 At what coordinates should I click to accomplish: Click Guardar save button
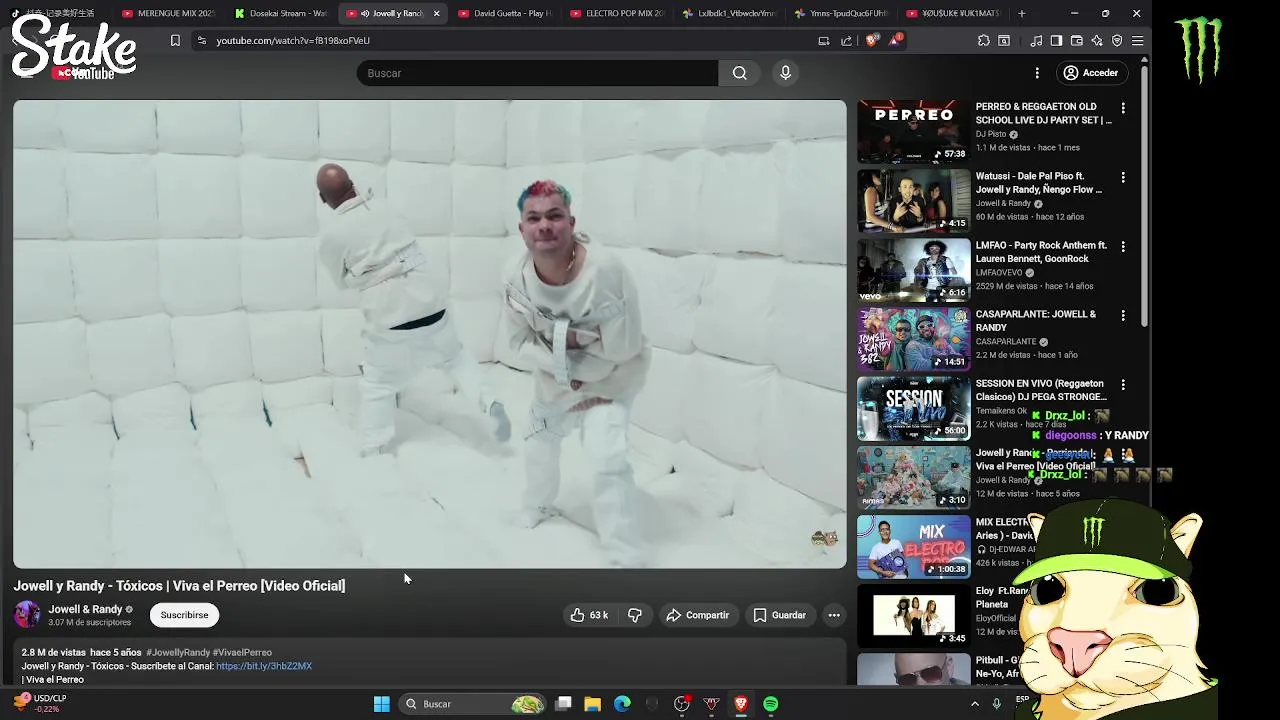[x=779, y=615]
